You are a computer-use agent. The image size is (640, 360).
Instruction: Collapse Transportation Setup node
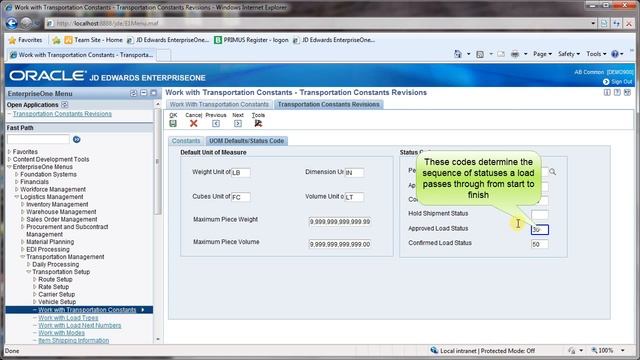(29, 272)
